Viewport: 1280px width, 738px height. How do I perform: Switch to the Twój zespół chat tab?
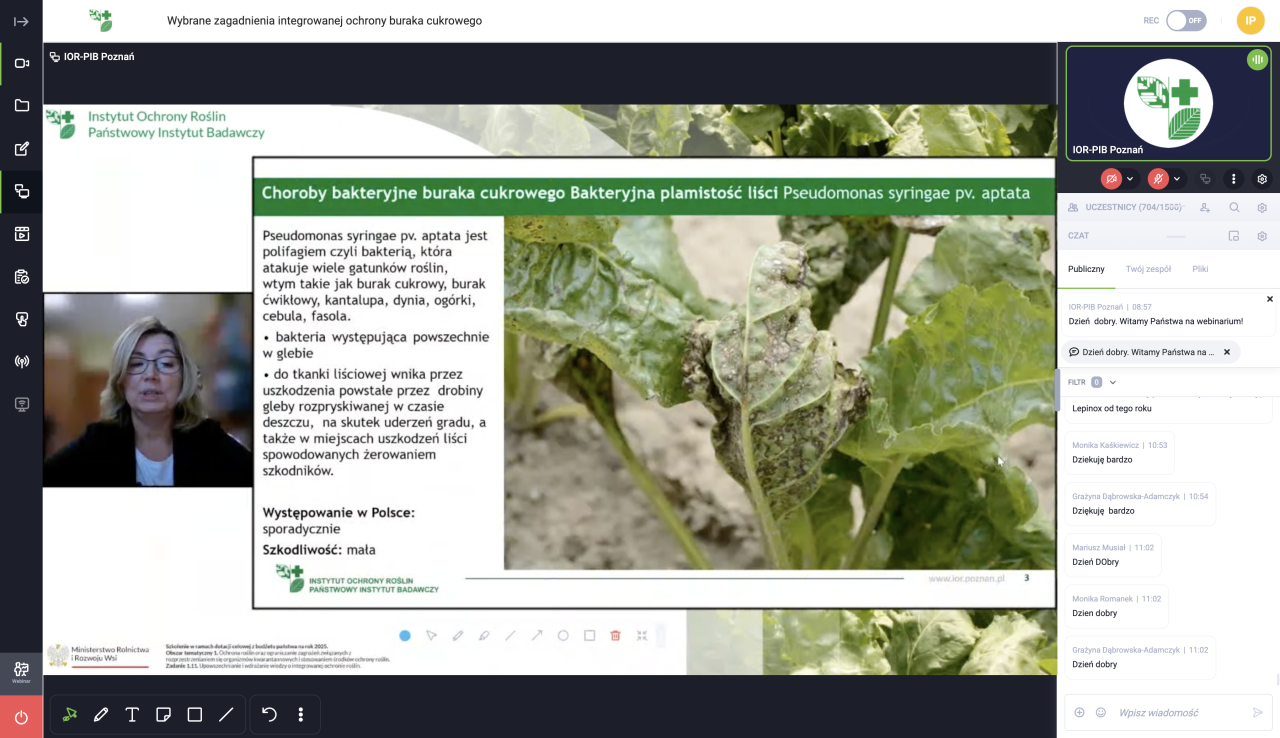(x=1148, y=269)
